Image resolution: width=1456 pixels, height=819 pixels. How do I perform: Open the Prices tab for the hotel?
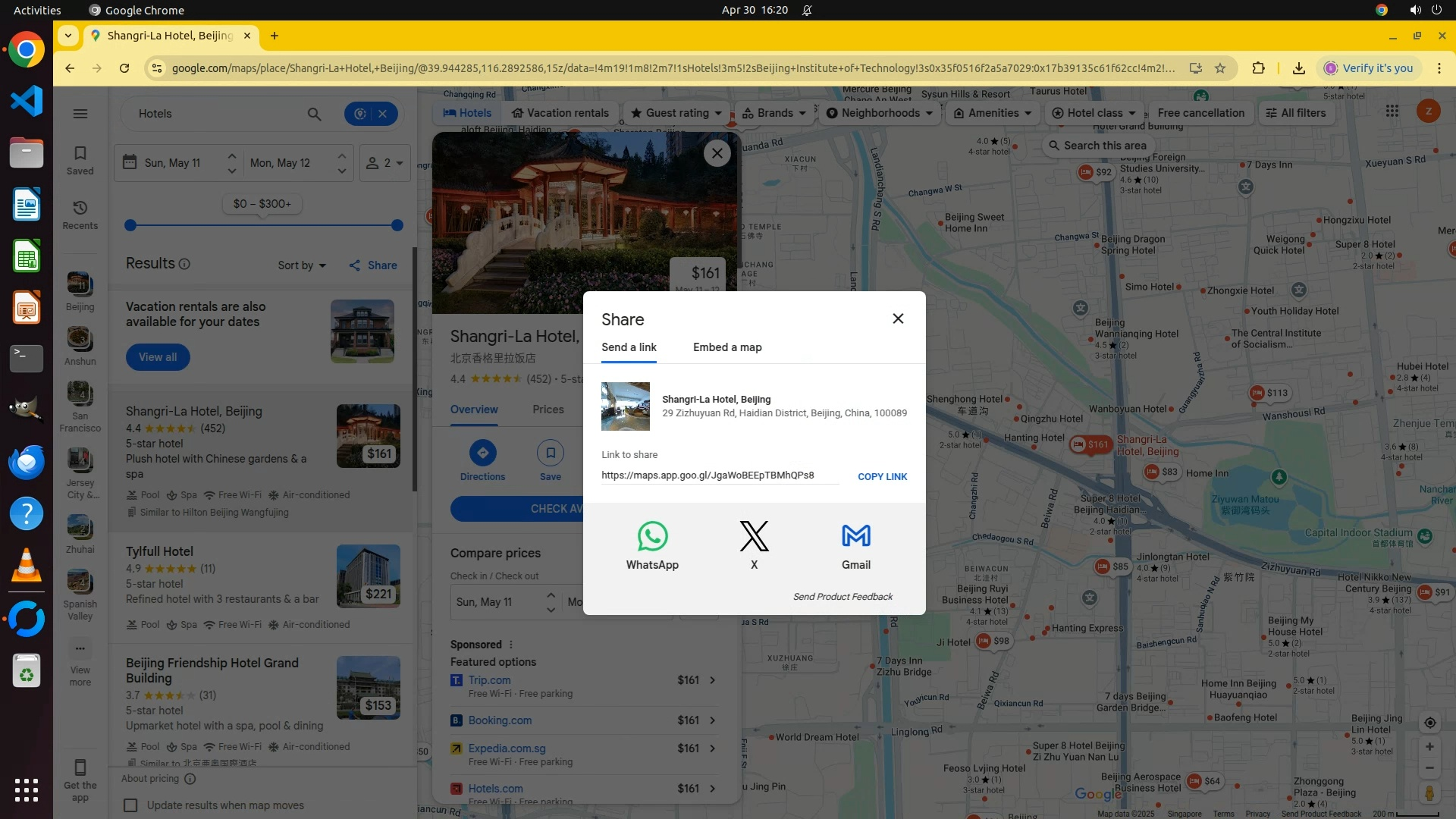tap(548, 409)
